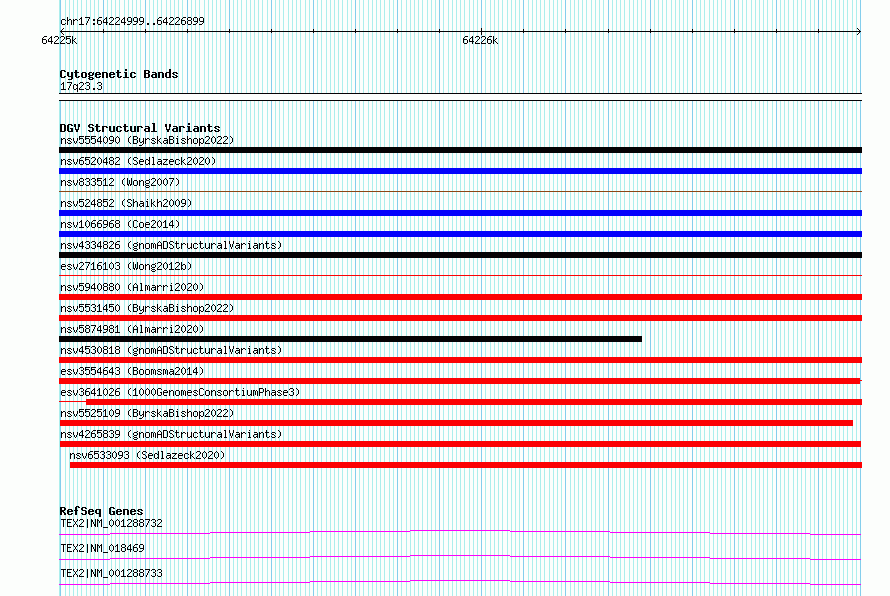Click the TEX2|NM_001288732 transcript label

[x=111, y=523]
